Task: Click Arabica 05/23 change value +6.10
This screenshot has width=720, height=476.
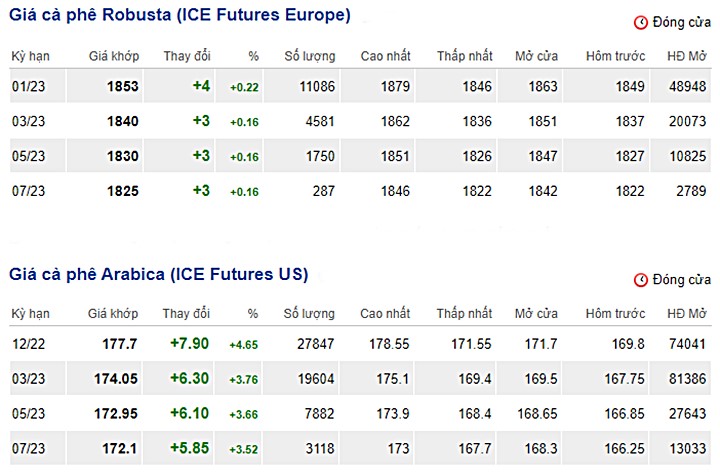Action: (189, 413)
